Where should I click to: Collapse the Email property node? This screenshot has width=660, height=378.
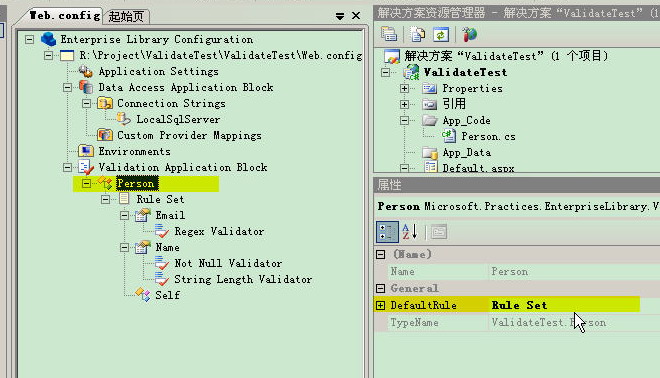click(x=124, y=216)
